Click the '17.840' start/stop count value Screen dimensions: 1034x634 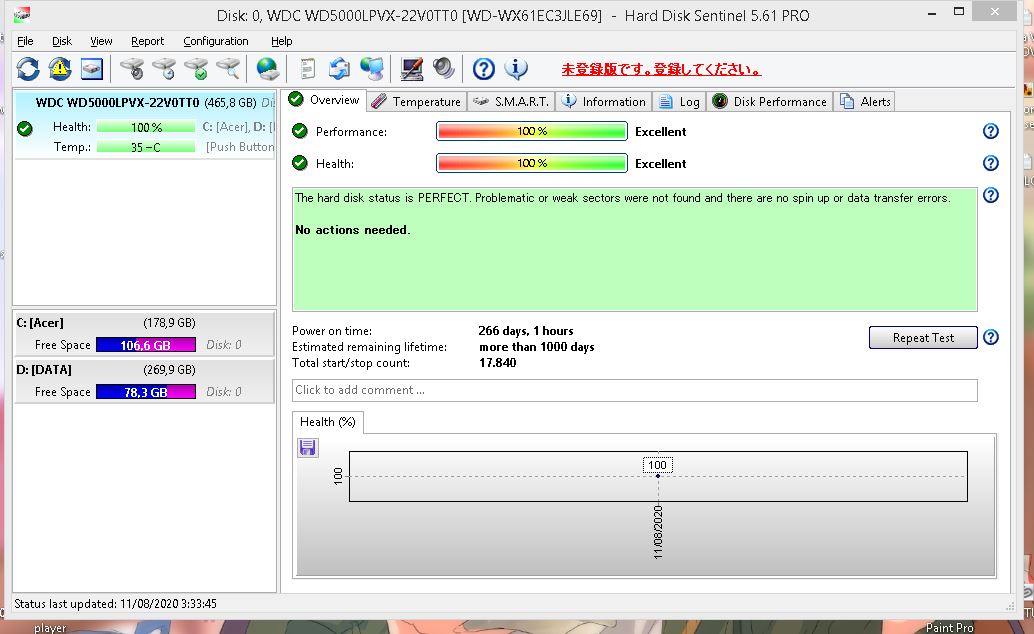pyautogui.click(x=497, y=363)
